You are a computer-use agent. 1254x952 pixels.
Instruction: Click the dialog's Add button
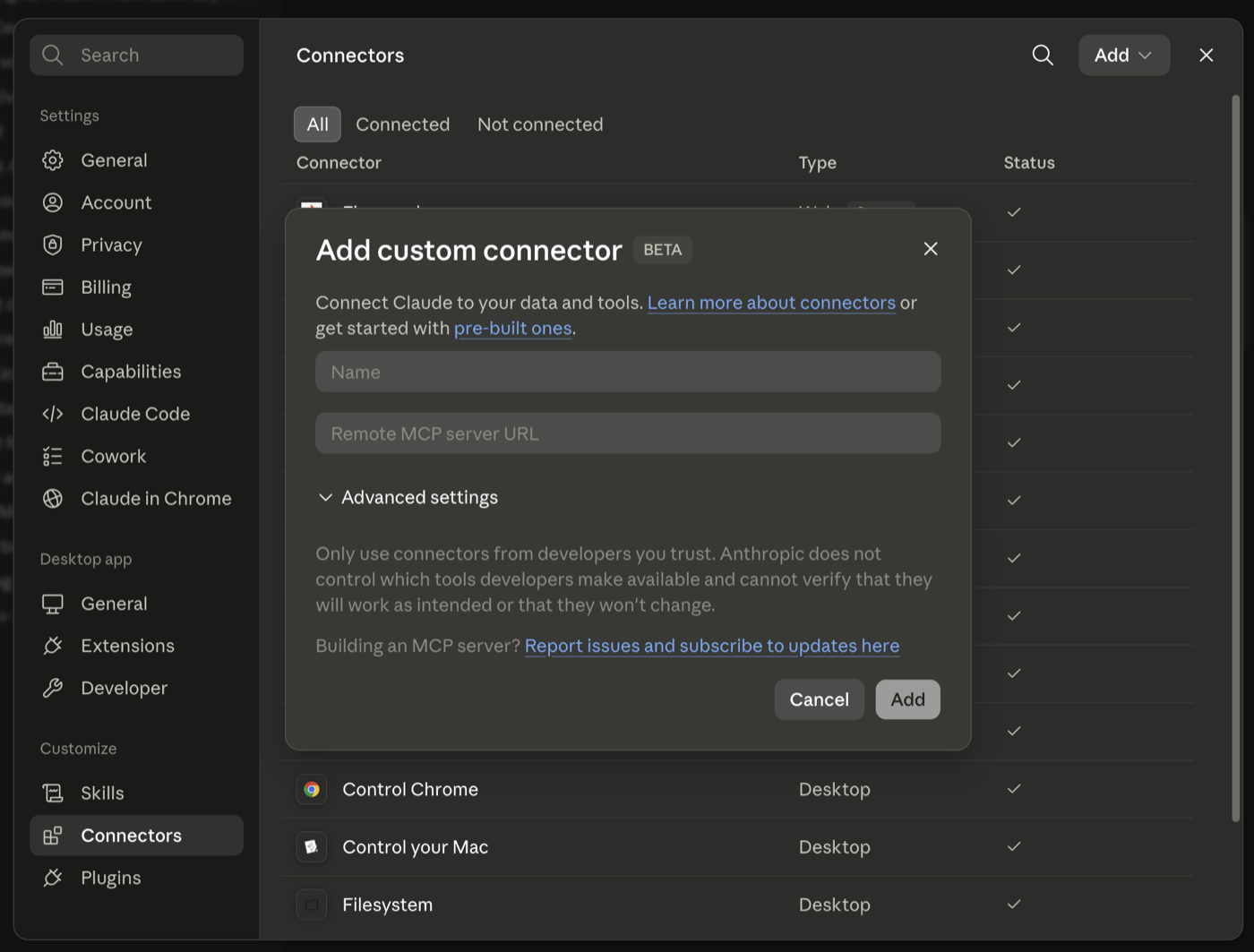[x=907, y=699]
